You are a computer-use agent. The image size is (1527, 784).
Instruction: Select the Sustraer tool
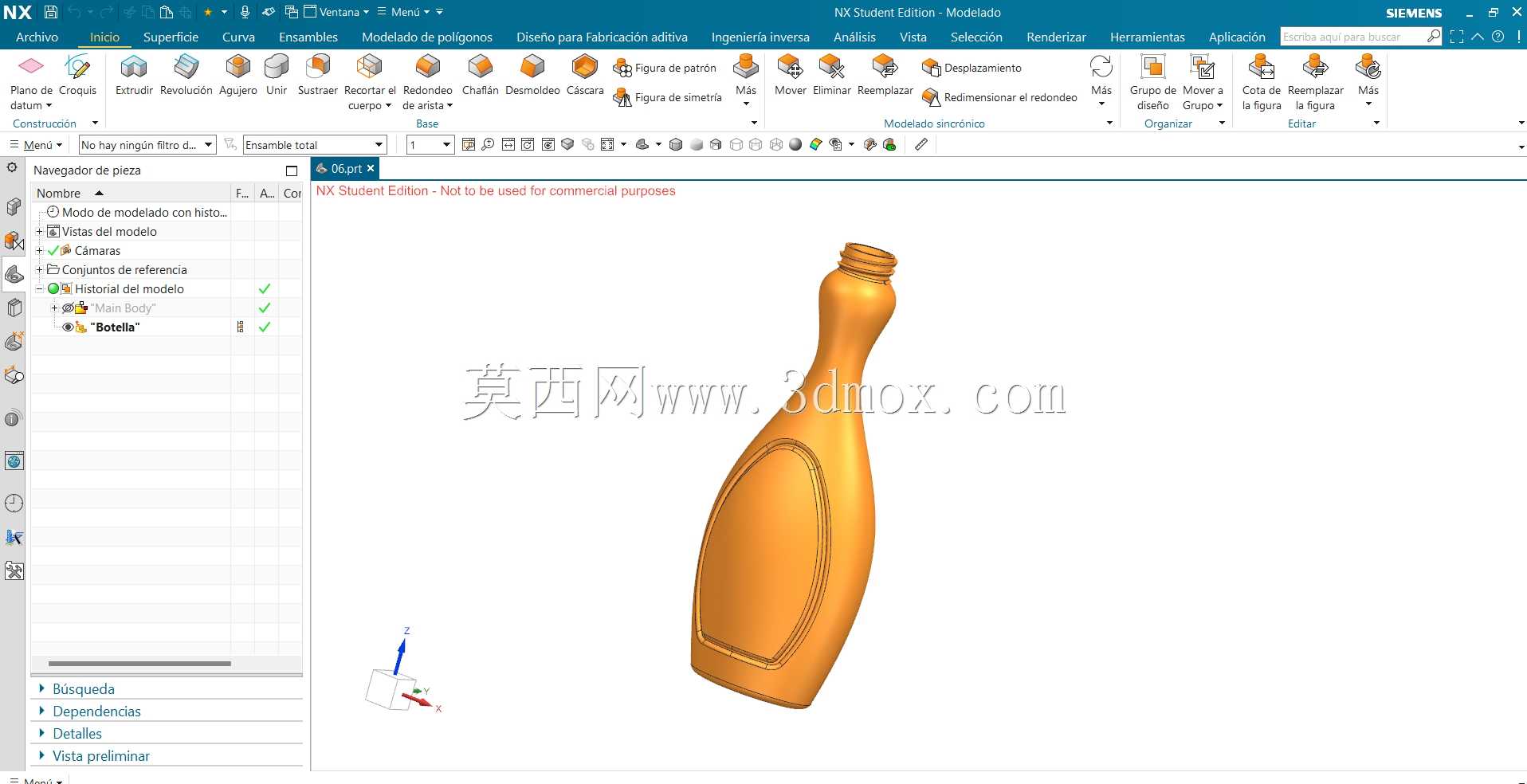[317, 76]
